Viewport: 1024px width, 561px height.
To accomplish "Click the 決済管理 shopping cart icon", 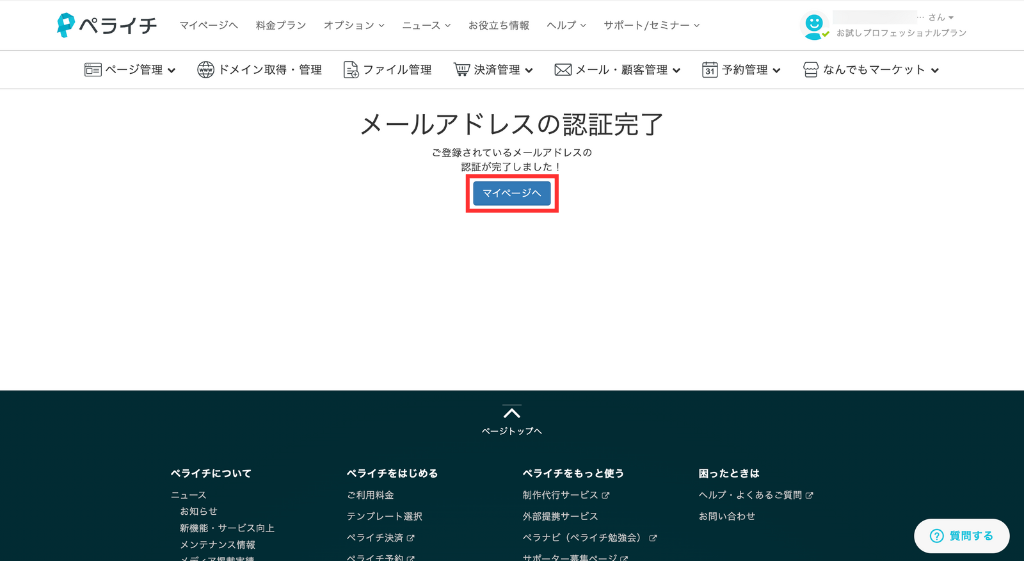I will [x=462, y=69].
